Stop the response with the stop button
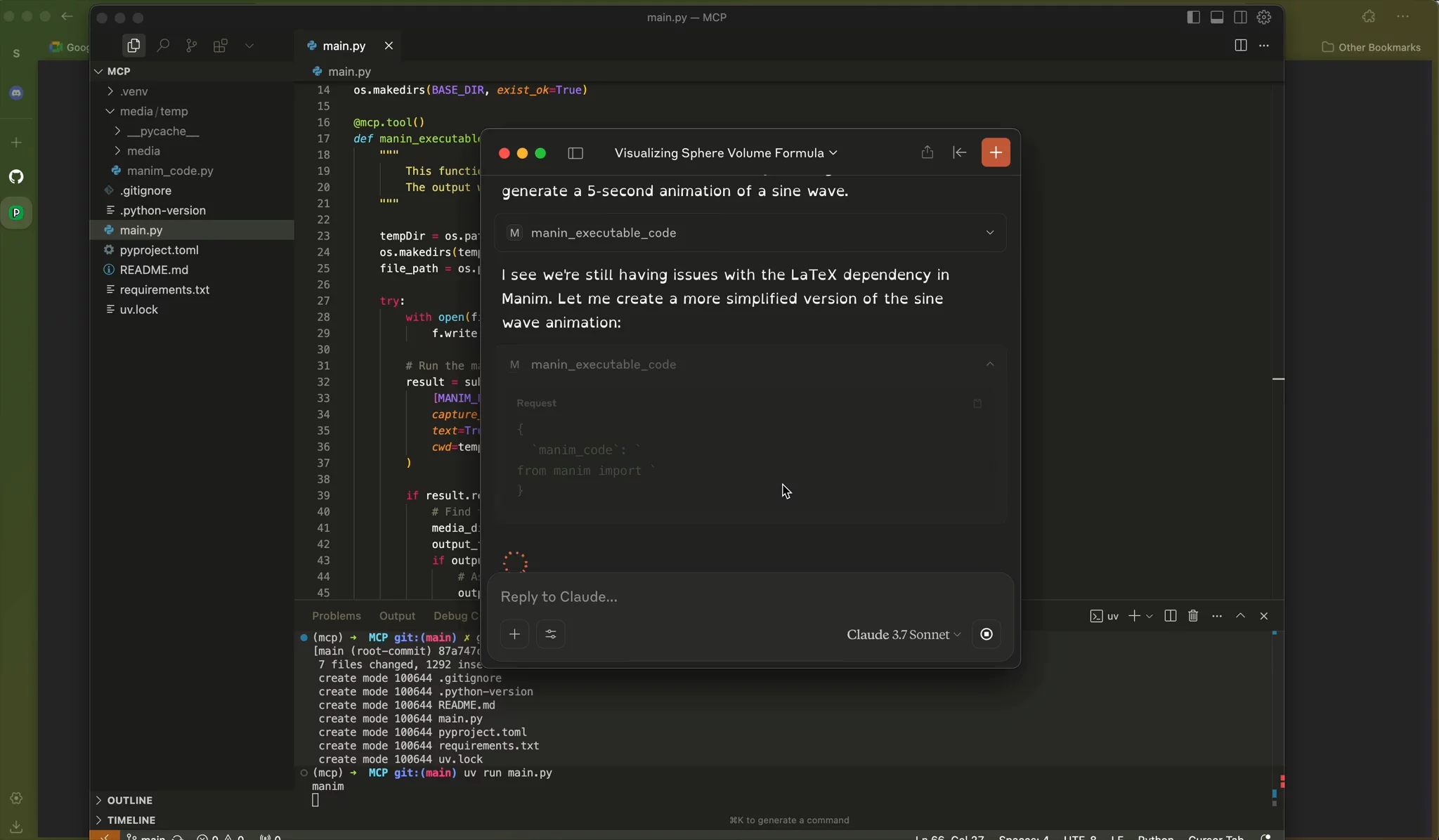Image resolution: width=1439 pixels, height=840 pixels. coord(987,634)
